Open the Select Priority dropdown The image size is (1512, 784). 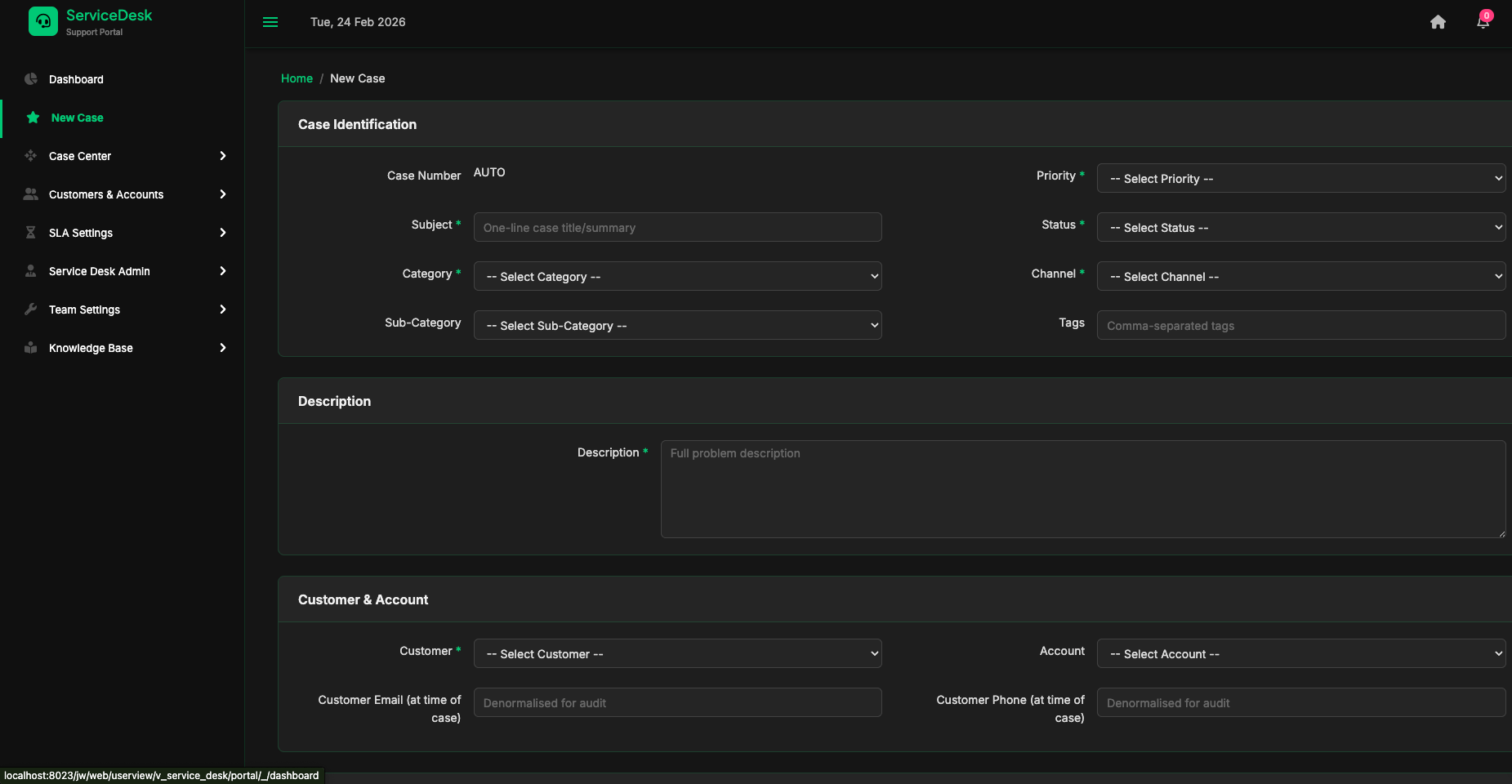pyautogui.click(x=1300, y=179)
